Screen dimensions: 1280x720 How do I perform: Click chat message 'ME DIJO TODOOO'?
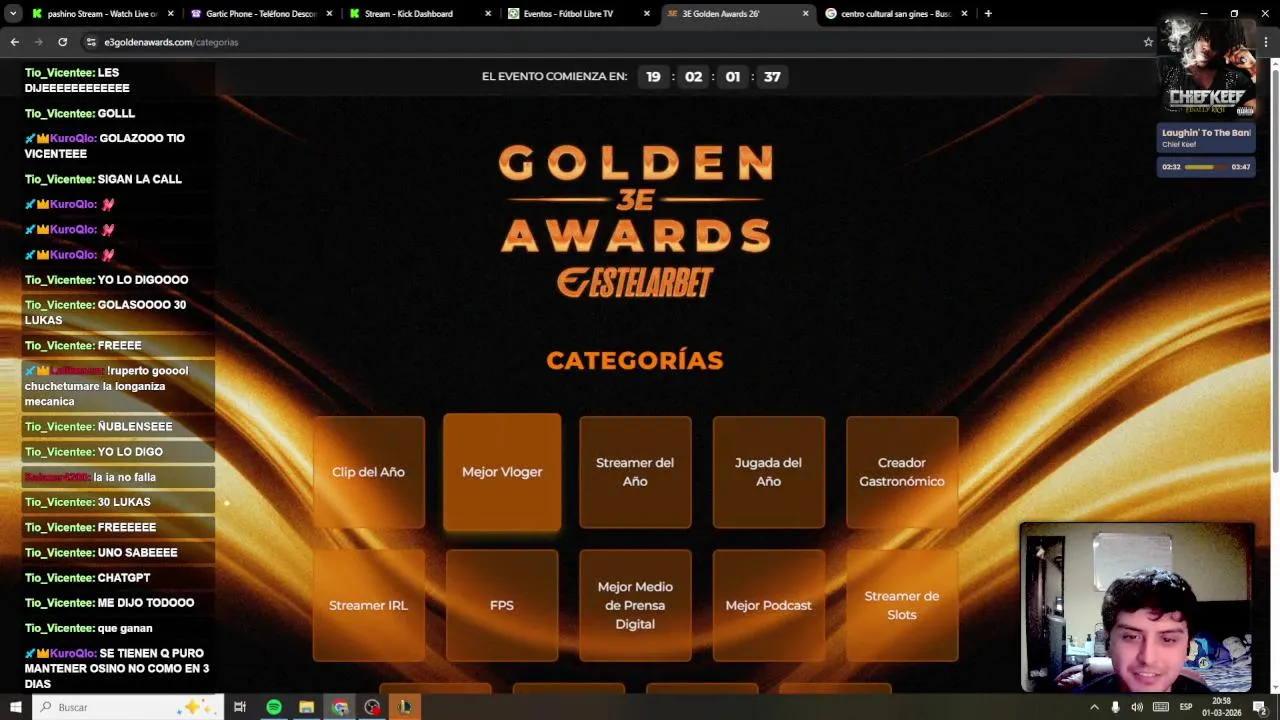coord(146,603)
